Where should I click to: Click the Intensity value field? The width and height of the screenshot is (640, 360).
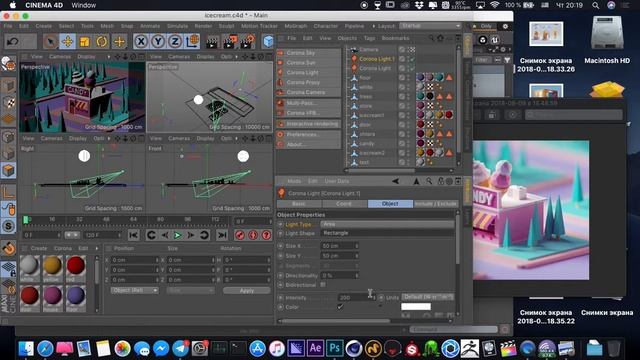pos(355,298)
